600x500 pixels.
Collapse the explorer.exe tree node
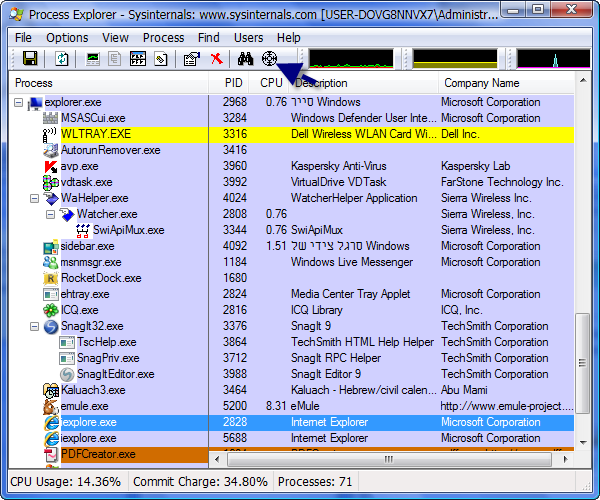[18, 103]
